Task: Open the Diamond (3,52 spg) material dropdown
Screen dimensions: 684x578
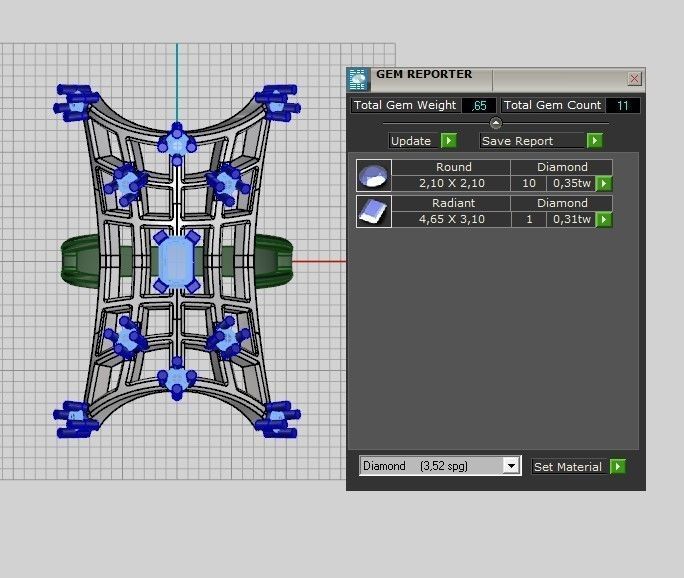Action: pyautogui.click(x=511, y=466)
